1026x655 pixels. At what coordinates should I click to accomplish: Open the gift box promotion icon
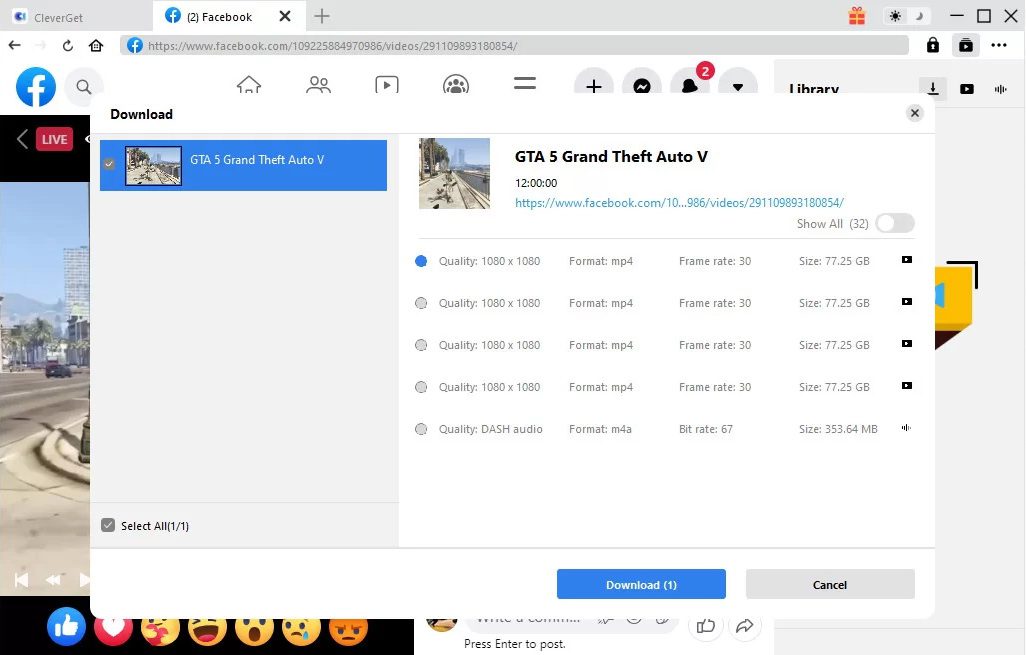click(x=857, y=15)
